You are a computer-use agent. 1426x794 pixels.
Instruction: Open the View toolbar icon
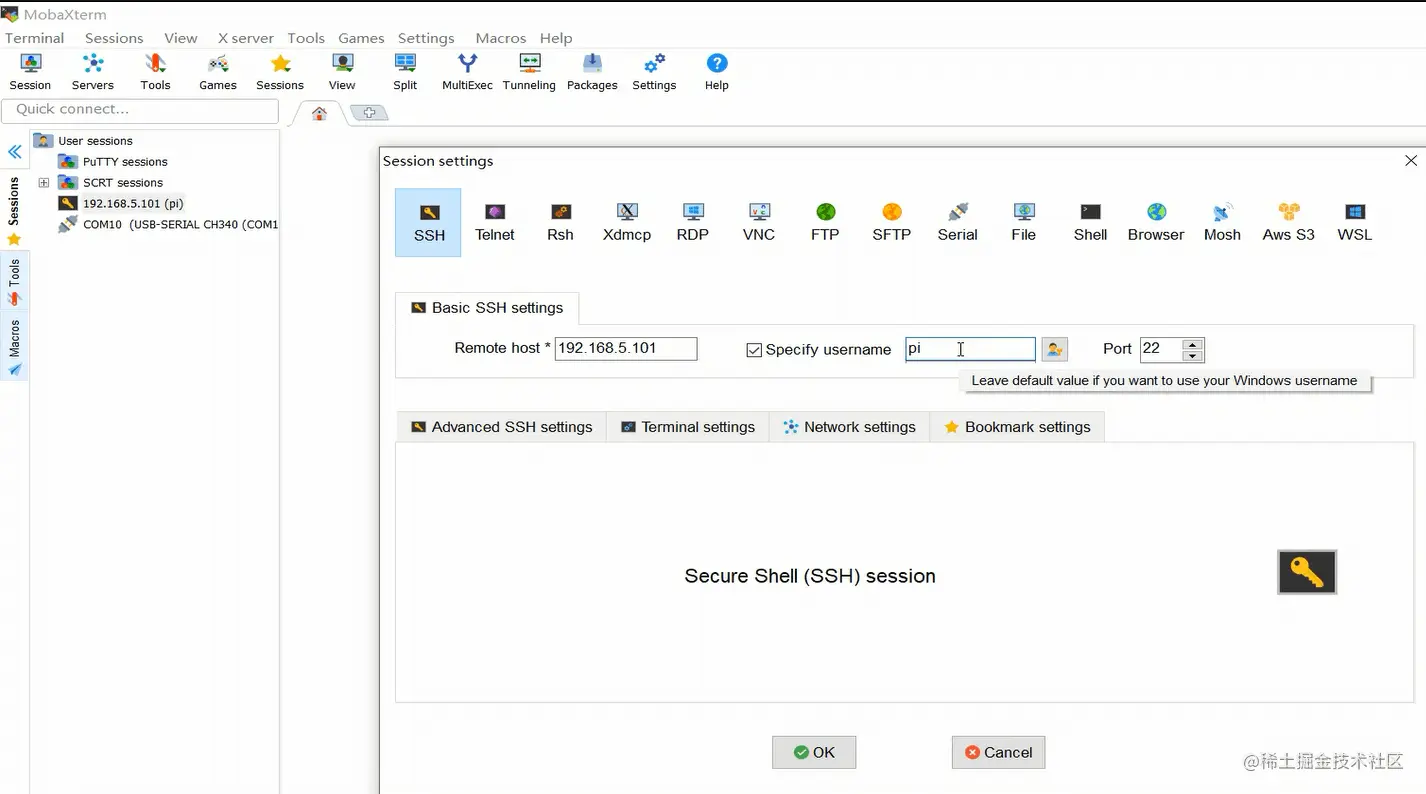coord(342,72)
